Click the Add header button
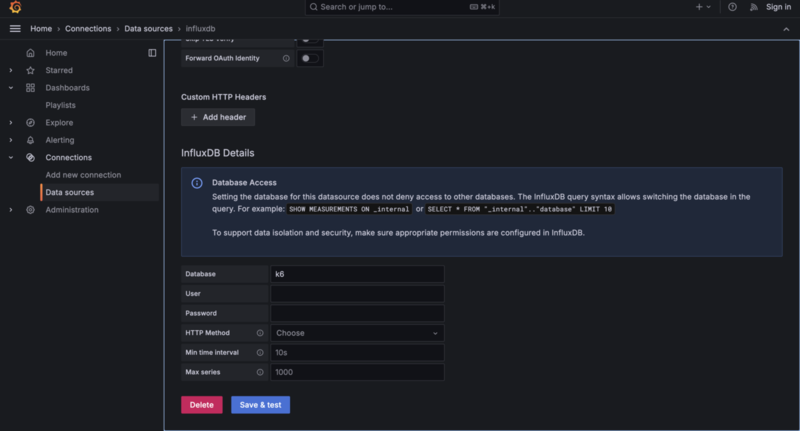800x431 pixels. tap(218, 117)
